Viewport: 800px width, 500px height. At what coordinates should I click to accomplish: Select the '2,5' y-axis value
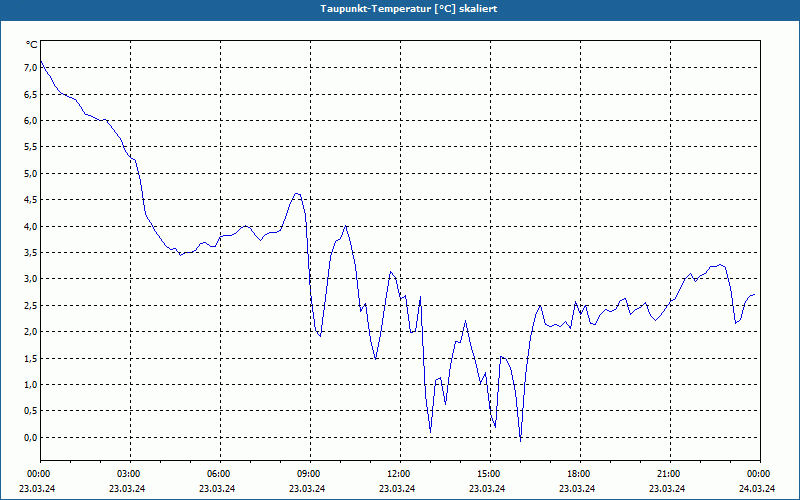[x=32, y=305]
